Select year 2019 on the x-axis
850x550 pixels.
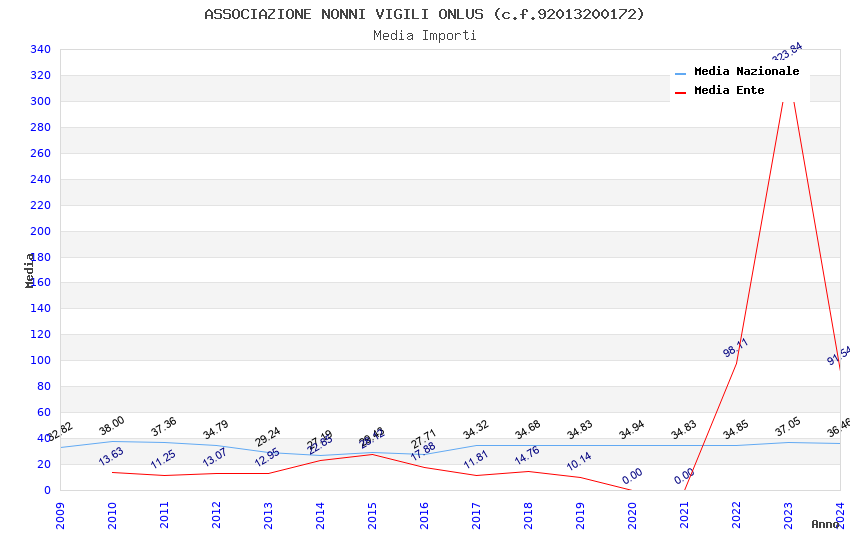tap(580, 515)
